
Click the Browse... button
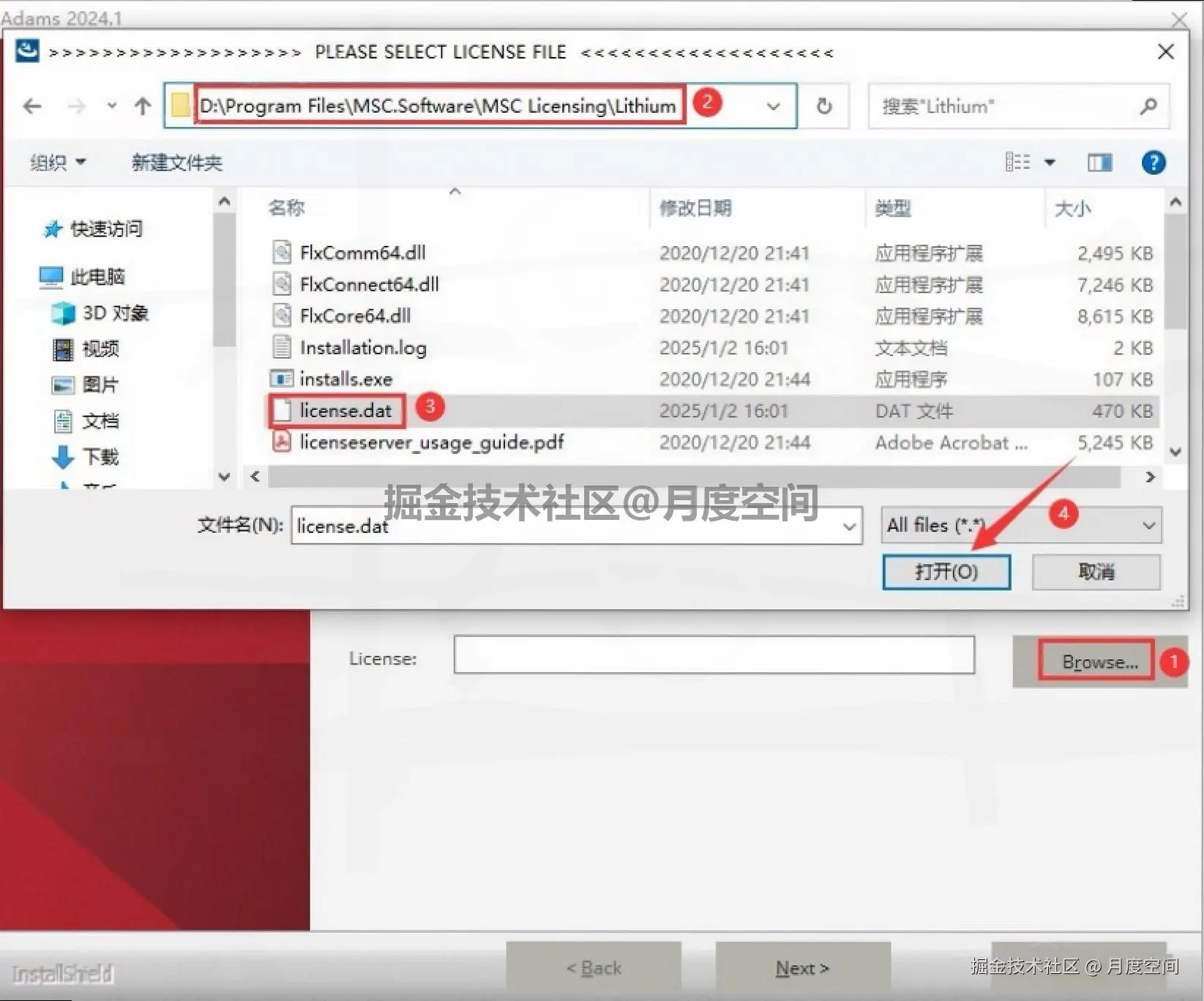[1096, 660]
